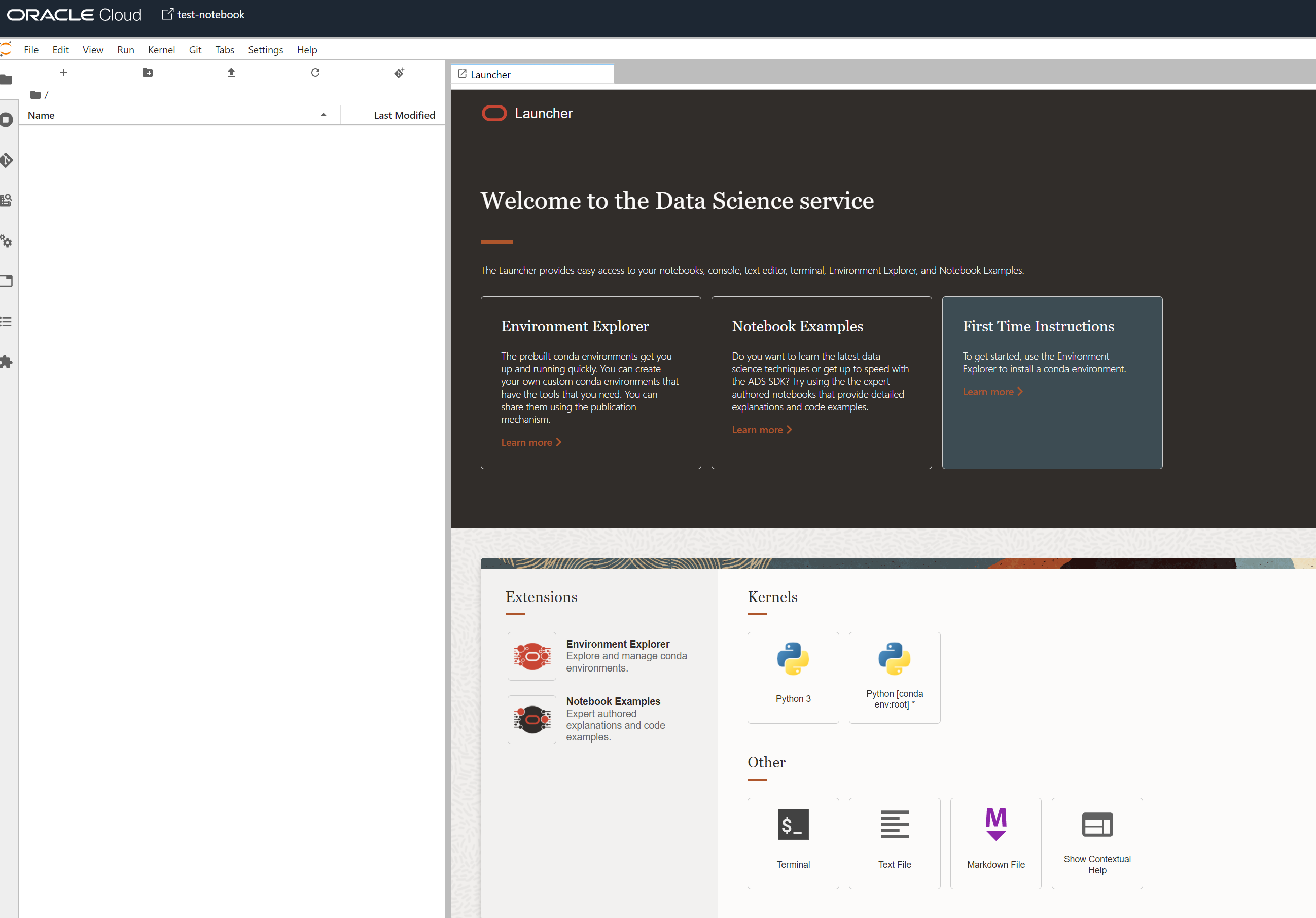Click the Notebook Examples card heading
This screenshot has width=1316, height=918.
797,326
